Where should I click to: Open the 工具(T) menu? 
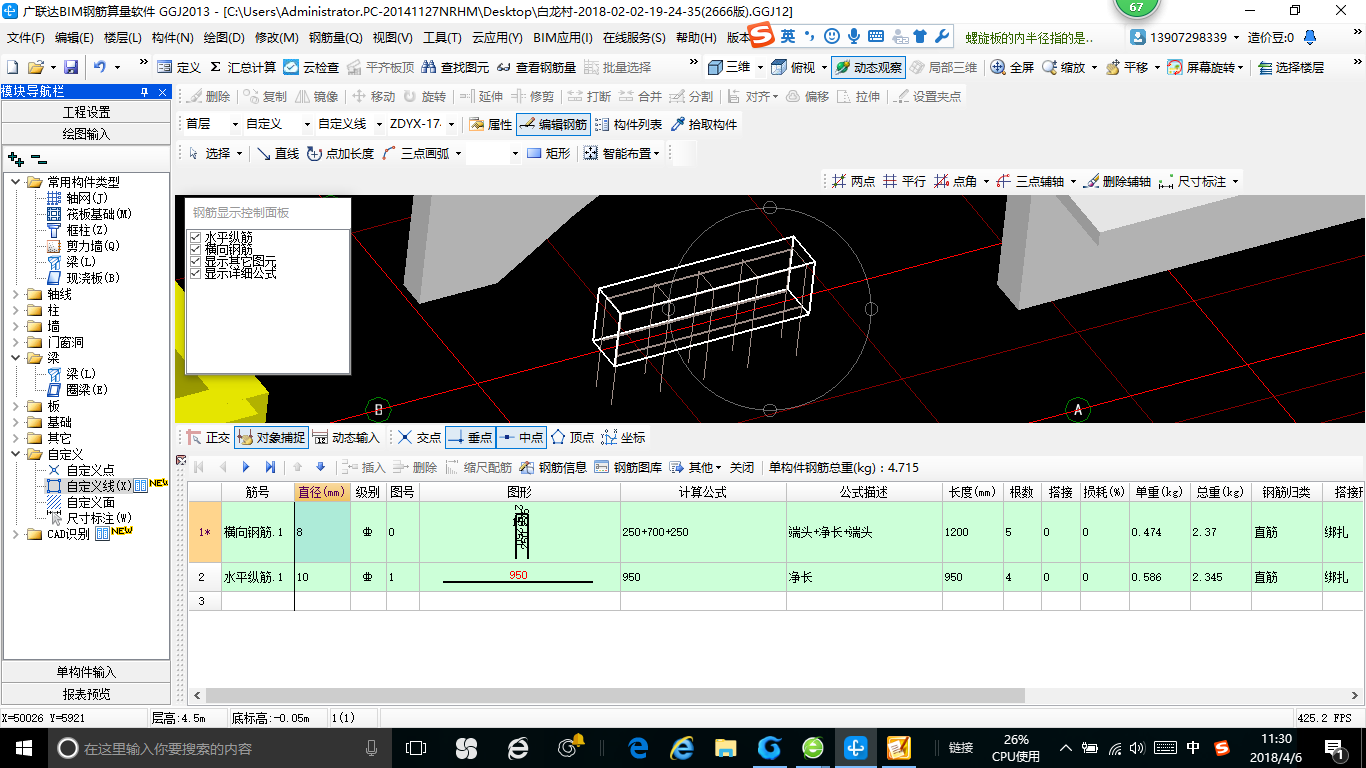coord(442,38)
